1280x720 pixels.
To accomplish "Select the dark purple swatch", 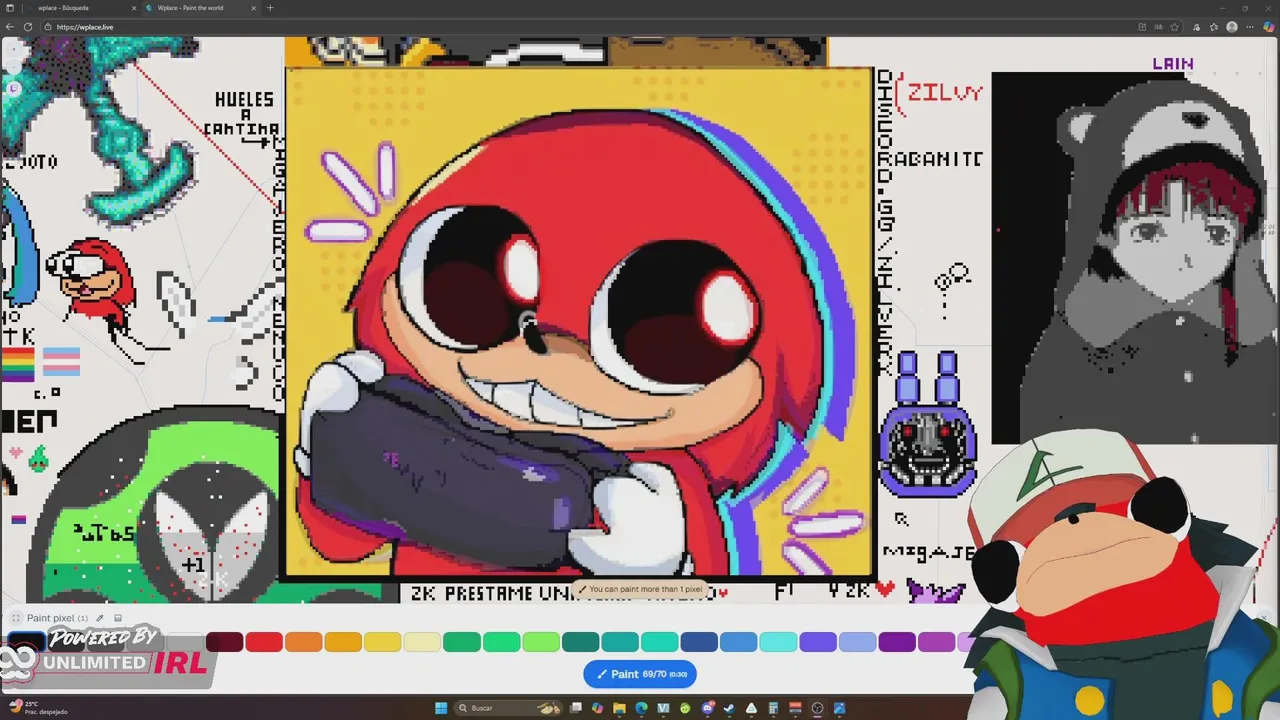I will 897,642.
